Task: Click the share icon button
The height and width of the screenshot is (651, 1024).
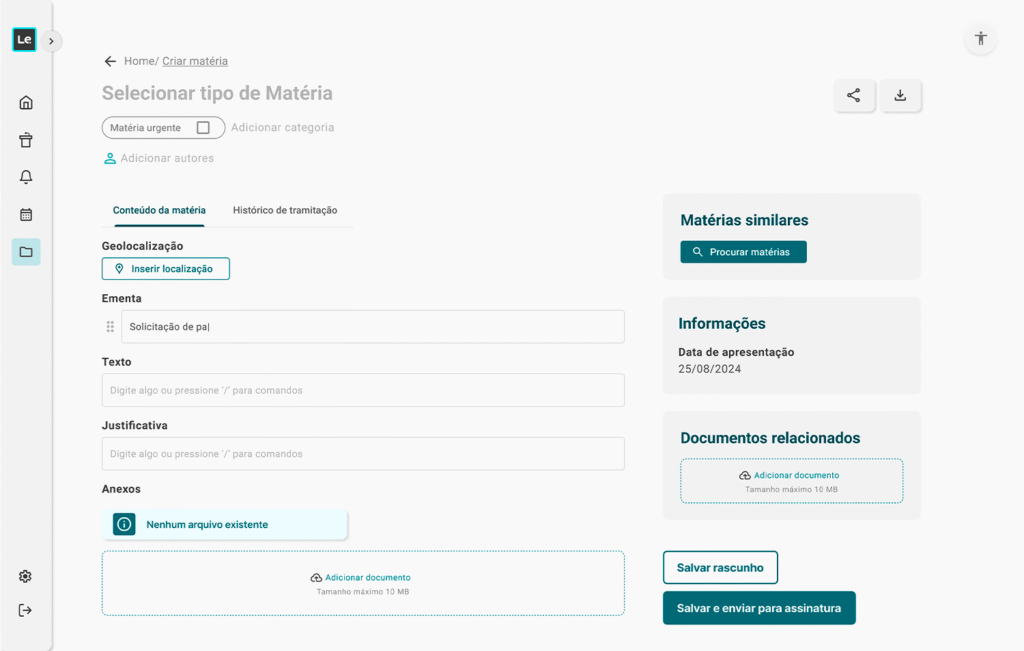Action: pyautogui.click(x=854, y=95)
